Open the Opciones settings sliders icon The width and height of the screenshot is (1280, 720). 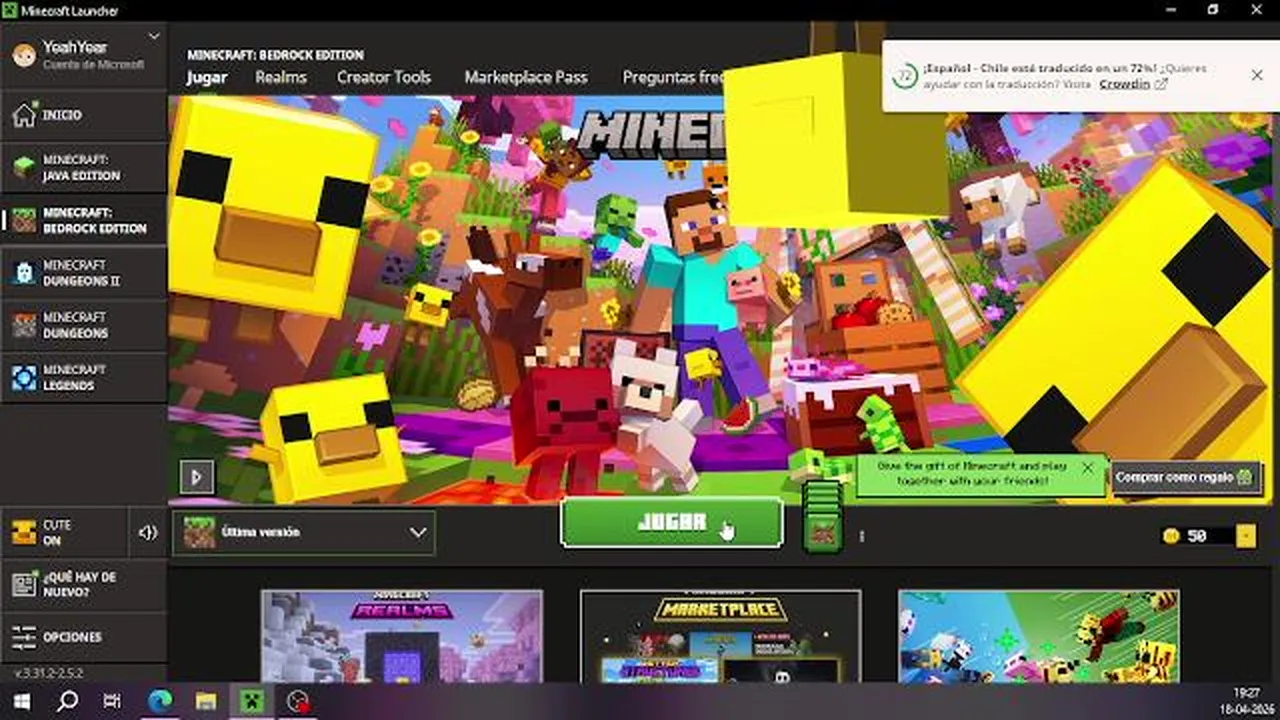click(x=24, y=637)
